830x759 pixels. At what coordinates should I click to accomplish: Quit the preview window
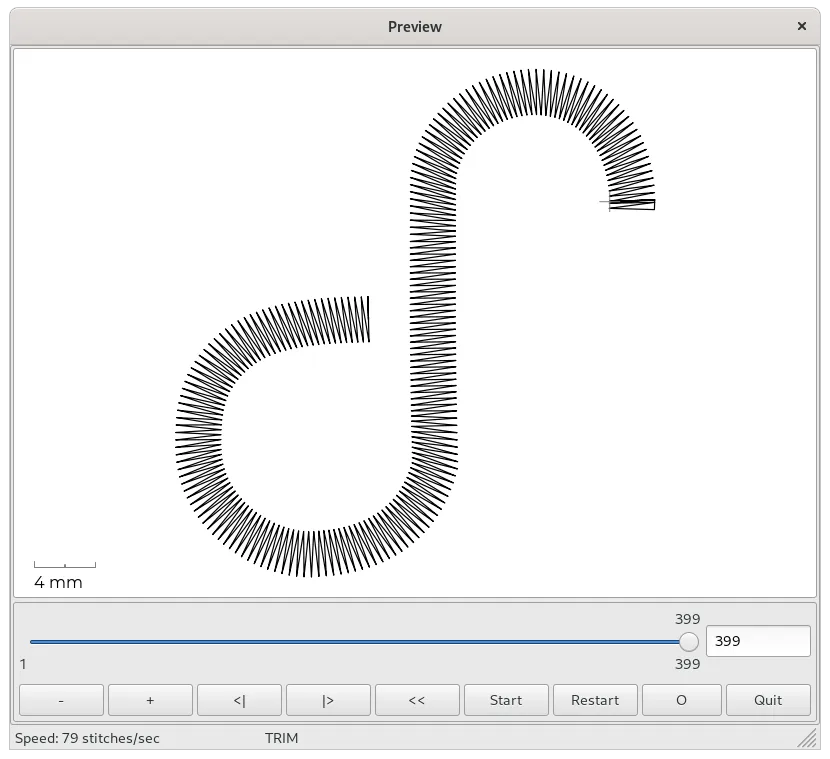coord(768,700)
